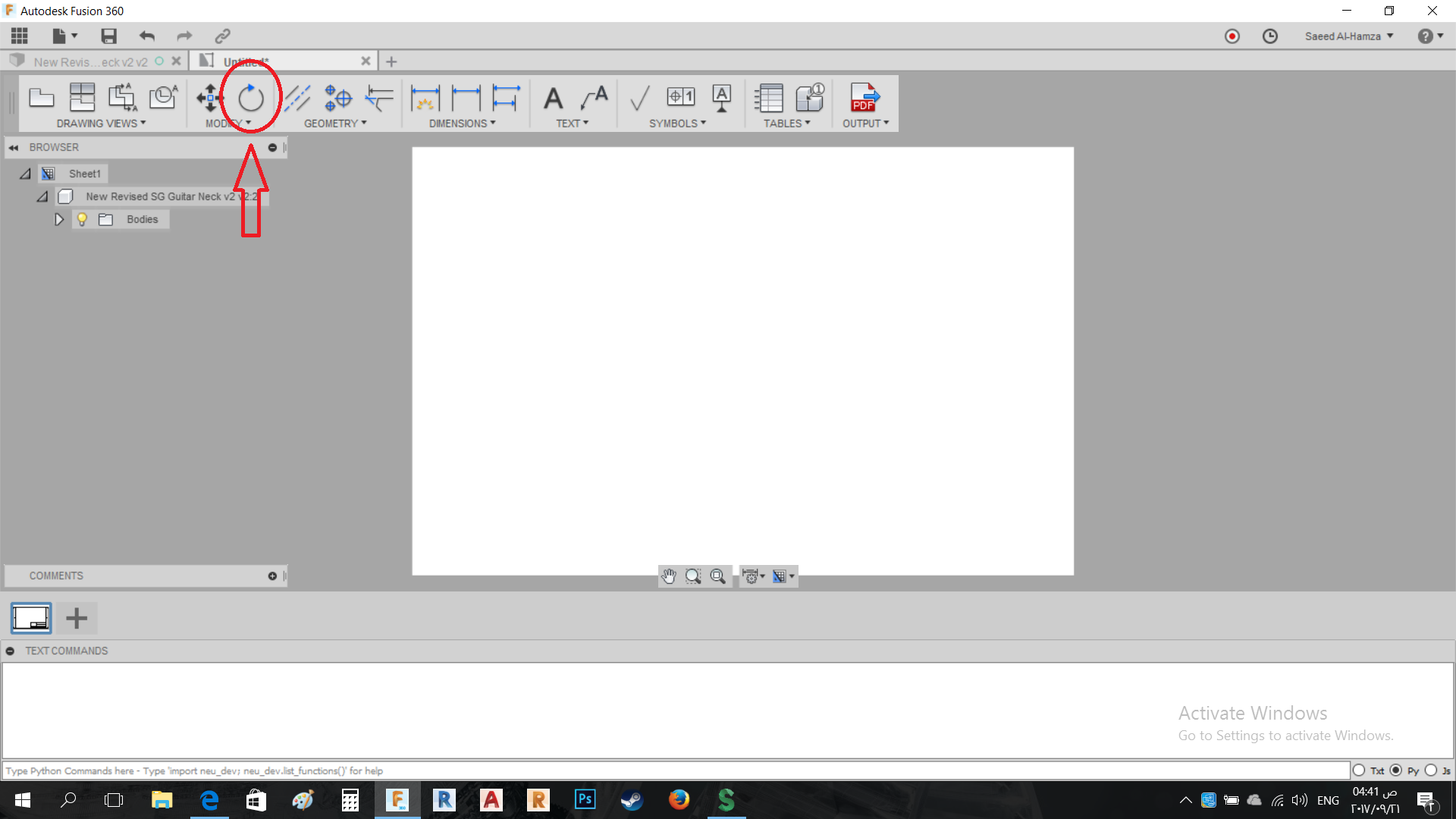Click the Leader text tool icon
This screenshot has height=819, width=1456.
(594, 98)
